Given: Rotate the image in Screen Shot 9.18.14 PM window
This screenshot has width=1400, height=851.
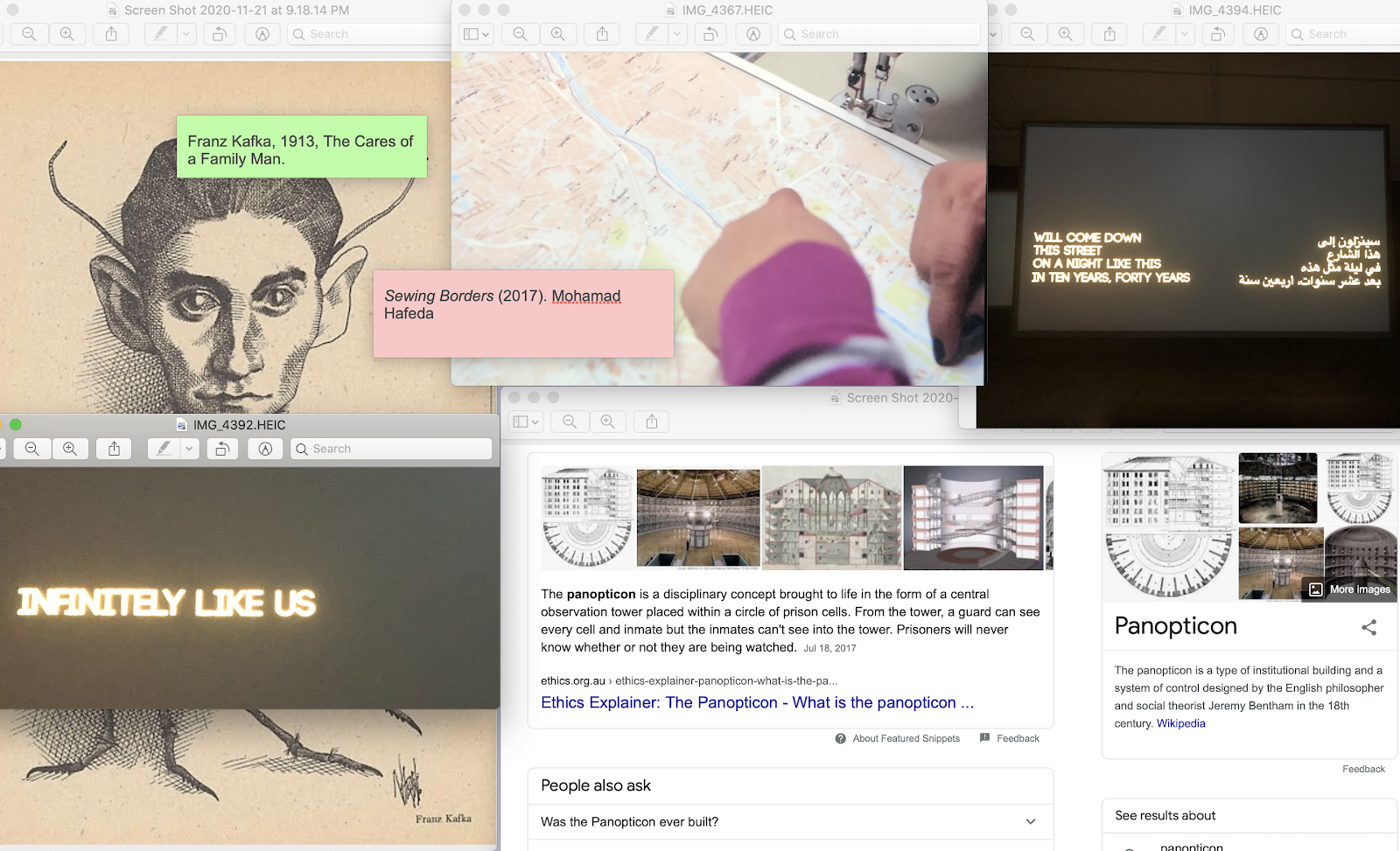Looking at the screenshot, I should pos(220,34).
